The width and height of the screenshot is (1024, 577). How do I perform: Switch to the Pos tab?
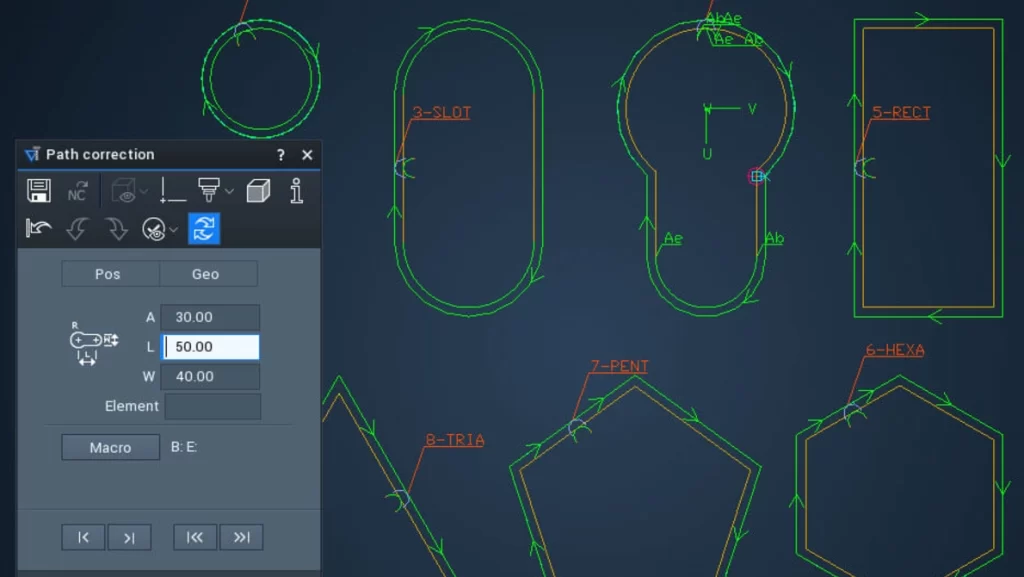[110, 274]
